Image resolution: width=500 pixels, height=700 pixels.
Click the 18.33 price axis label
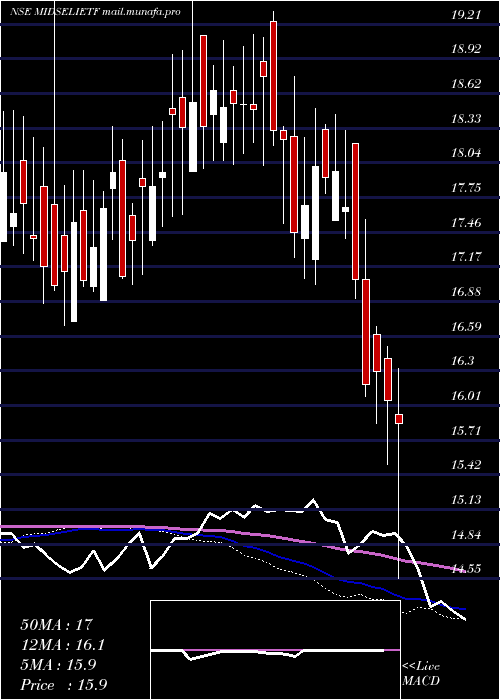pos(466,118)
